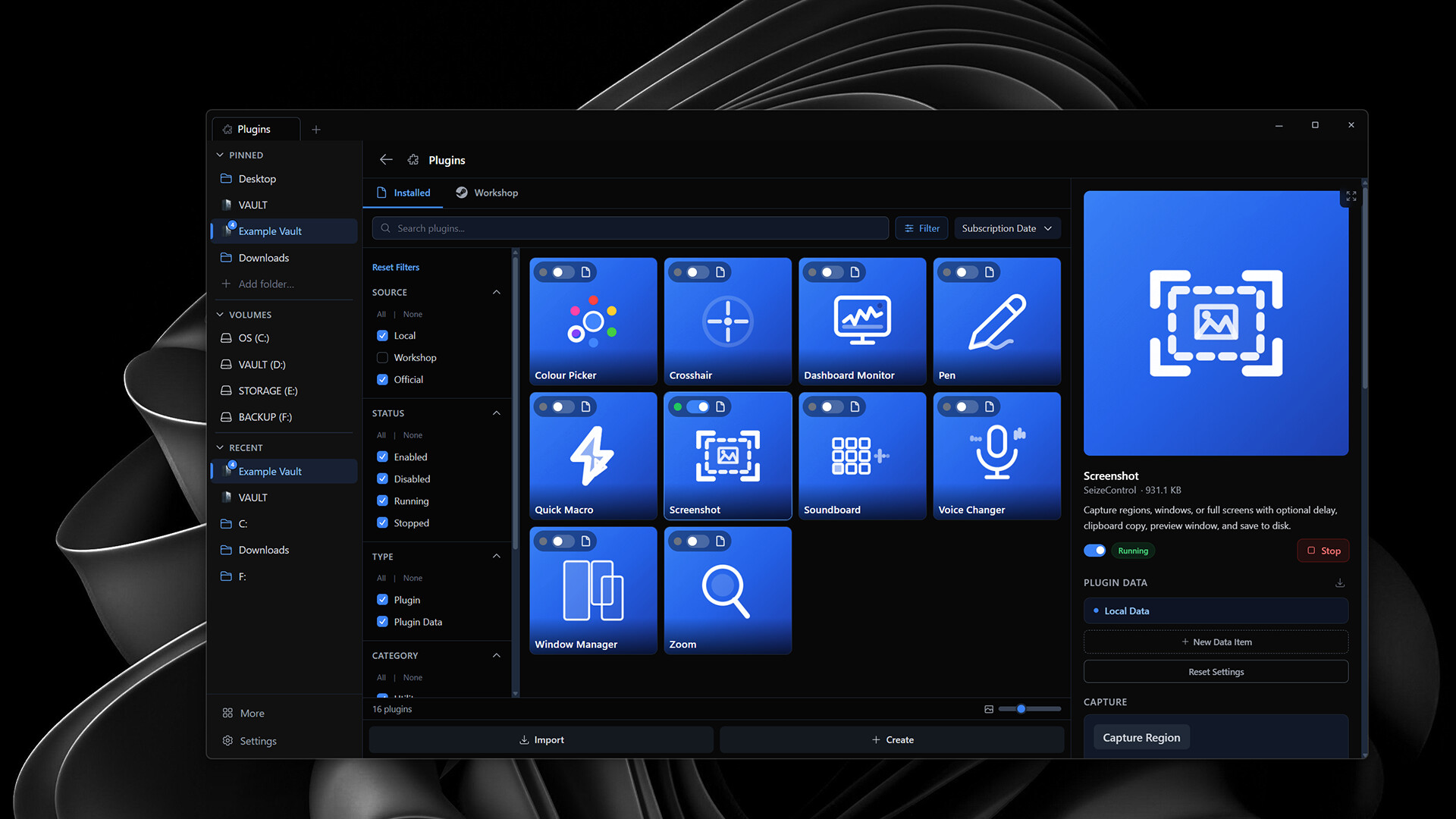Click the file icon on Pen tile
This screenshot has height=819, width=1456.
pos(990,272)
